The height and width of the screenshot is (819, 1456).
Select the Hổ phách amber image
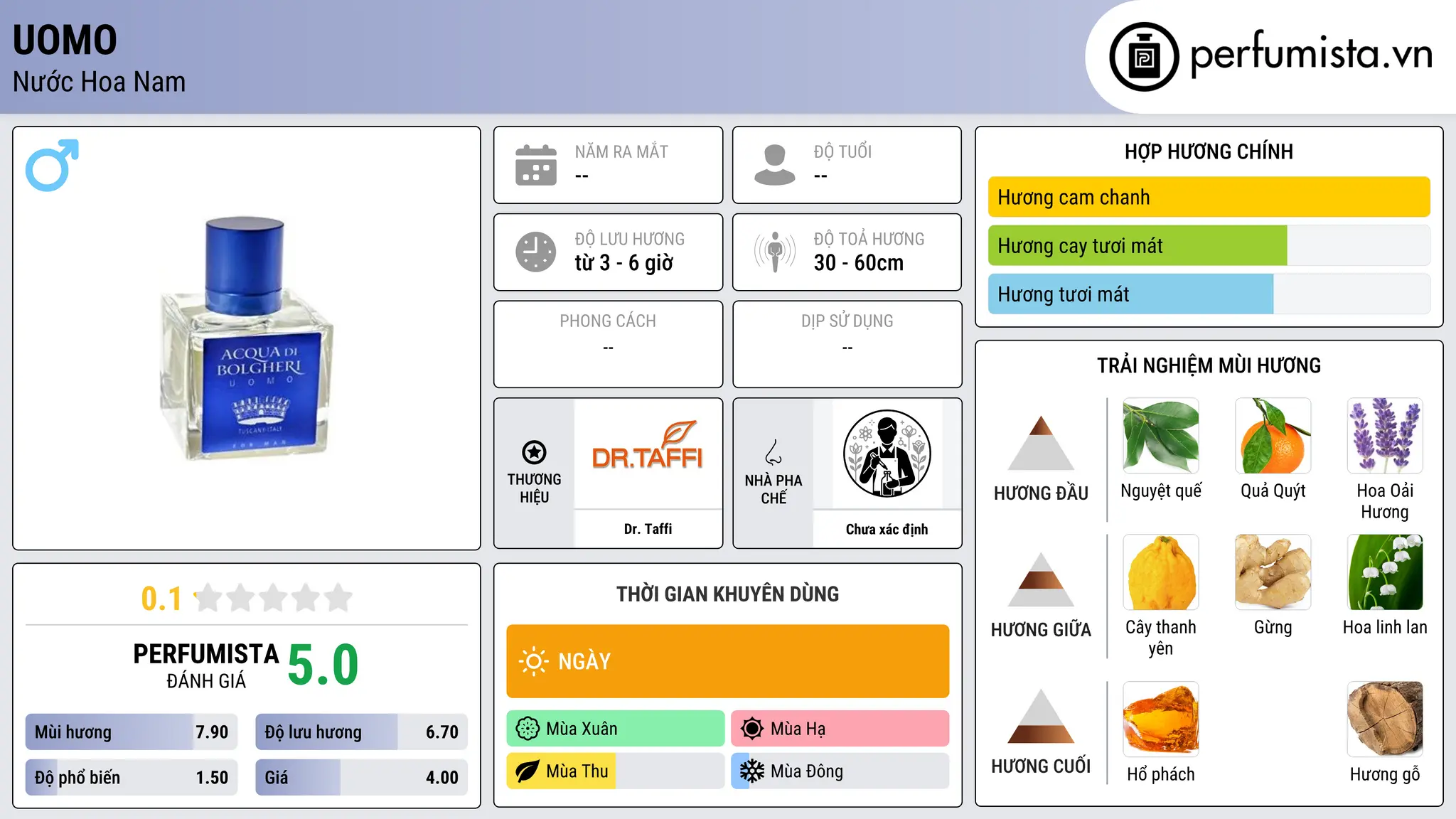1161,719
